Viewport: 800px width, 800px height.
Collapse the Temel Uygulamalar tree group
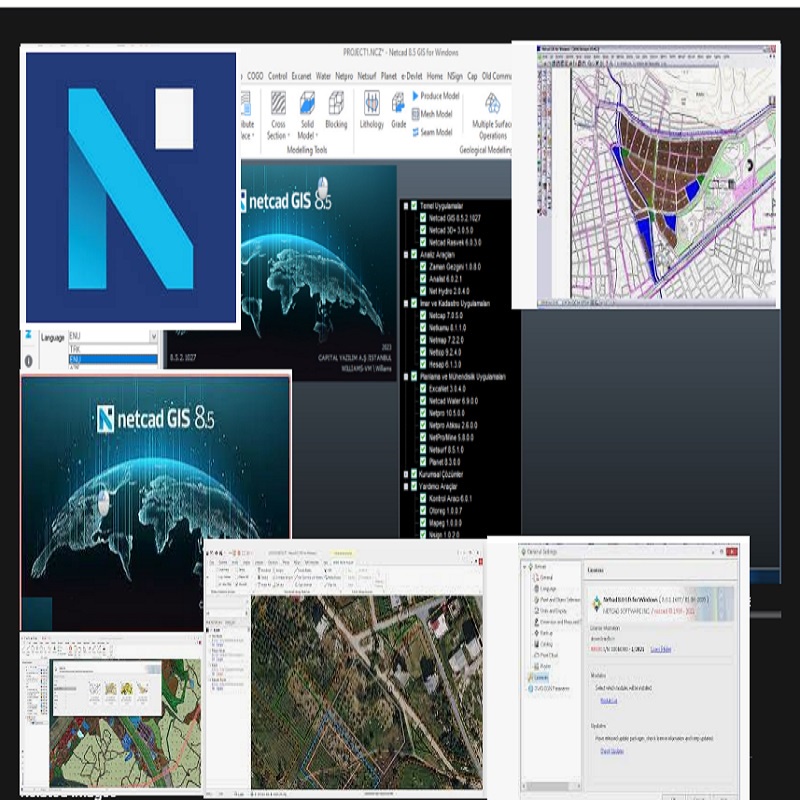(404, 205)
